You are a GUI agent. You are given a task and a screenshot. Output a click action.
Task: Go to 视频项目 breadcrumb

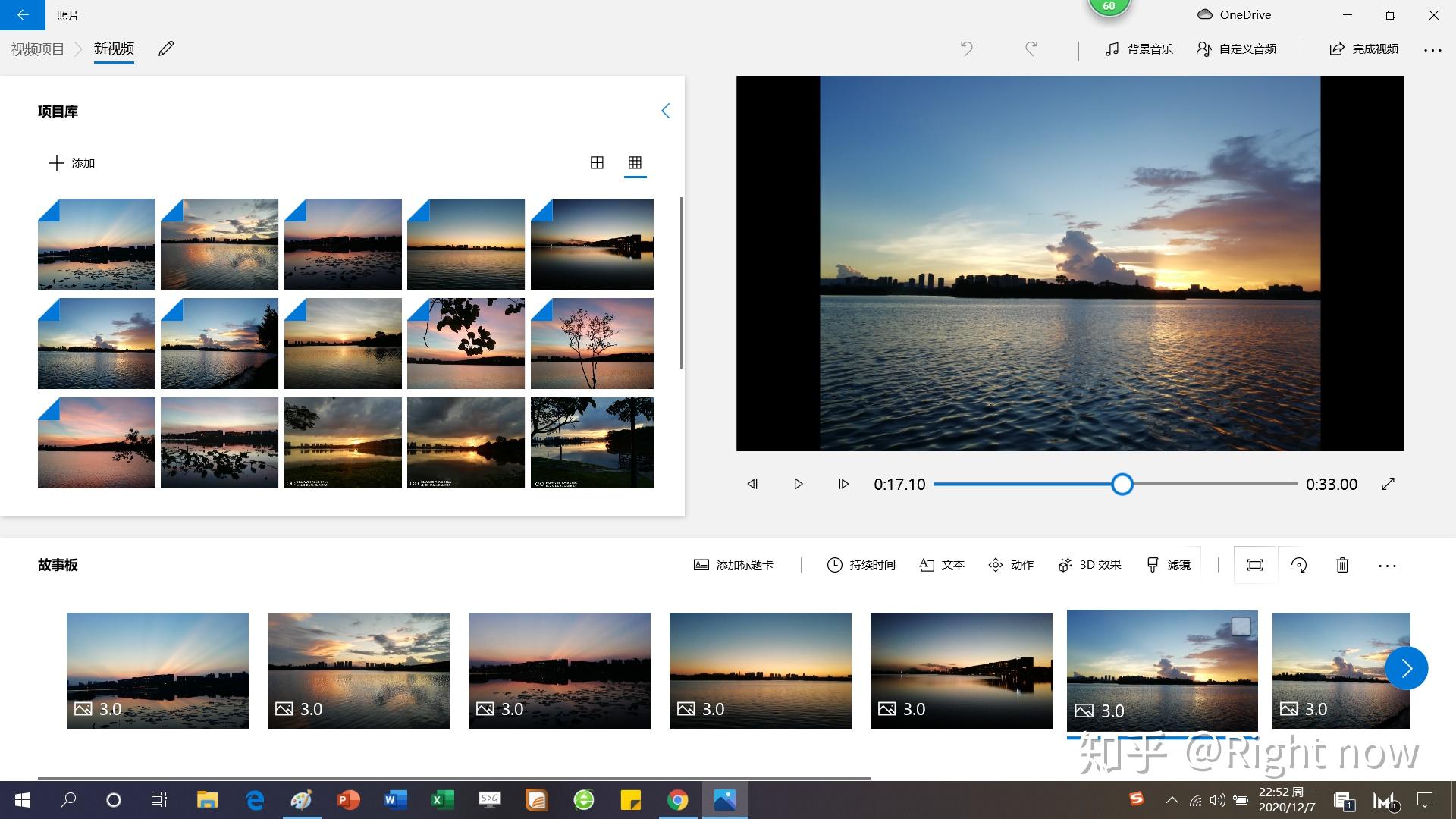(x=38, y=49)
